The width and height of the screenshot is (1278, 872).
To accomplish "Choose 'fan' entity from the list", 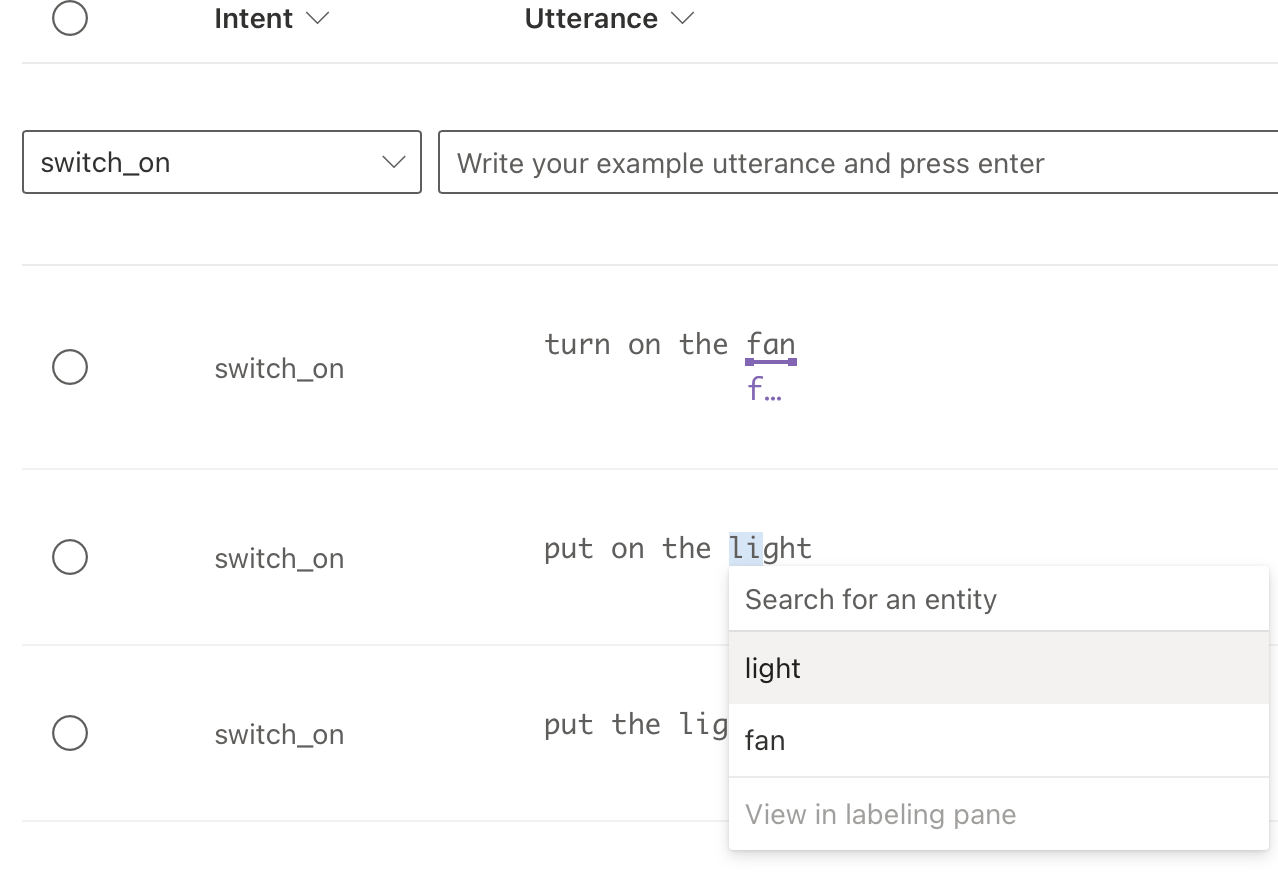I will coord(765,741).
